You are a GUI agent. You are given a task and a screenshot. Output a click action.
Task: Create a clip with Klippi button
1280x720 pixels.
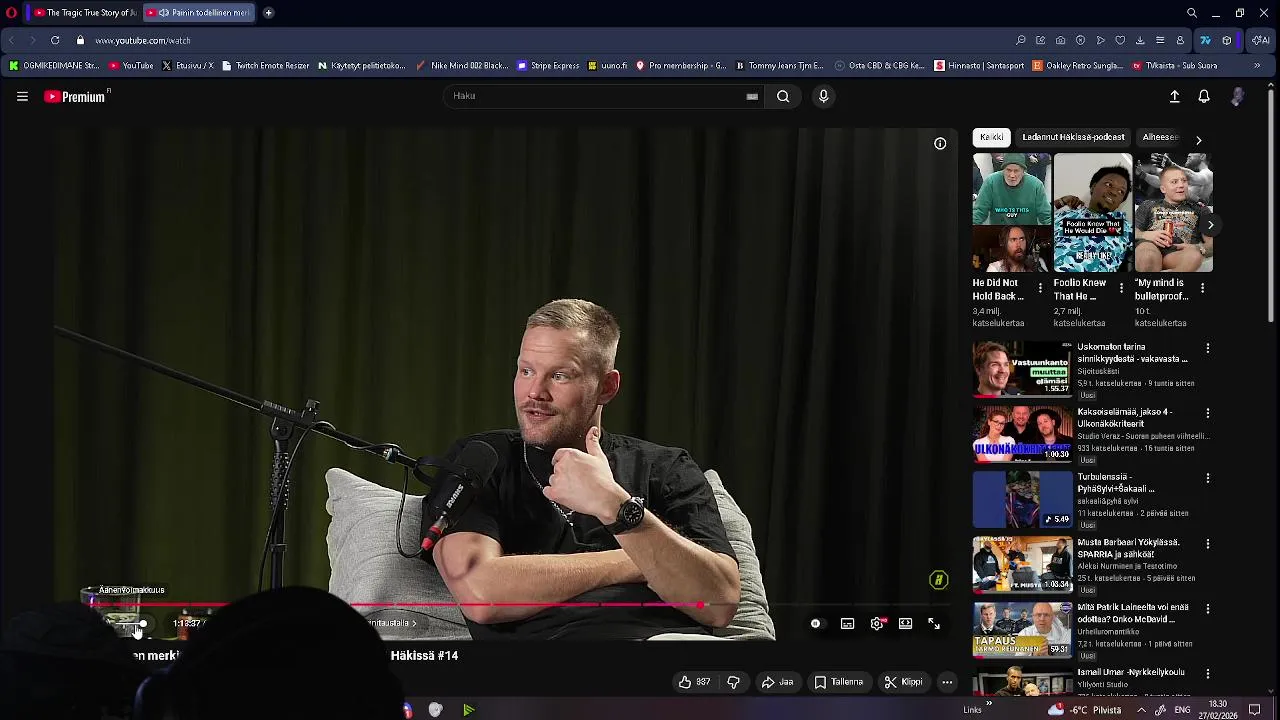(x=903, y=682)
